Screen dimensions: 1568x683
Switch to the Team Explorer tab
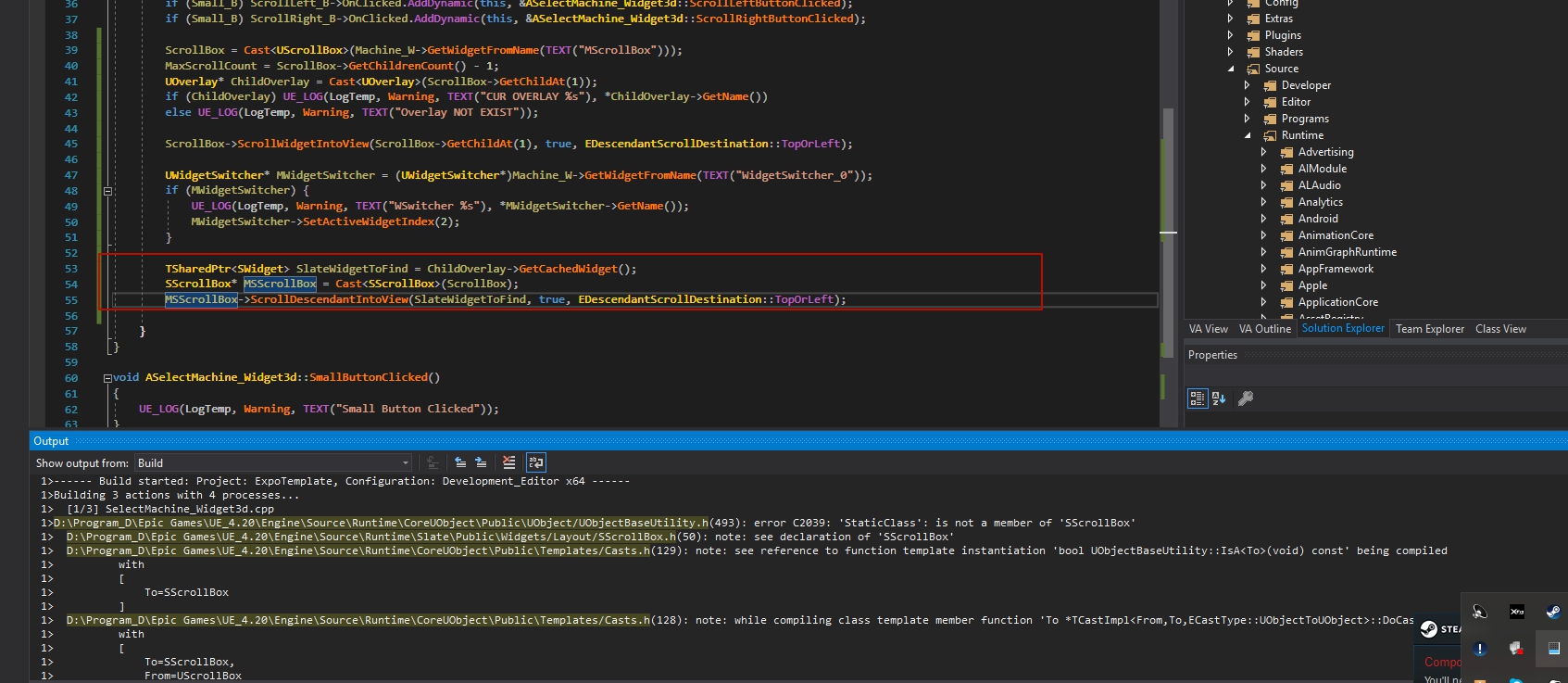pyautogui.click(x=1429, y=329)
